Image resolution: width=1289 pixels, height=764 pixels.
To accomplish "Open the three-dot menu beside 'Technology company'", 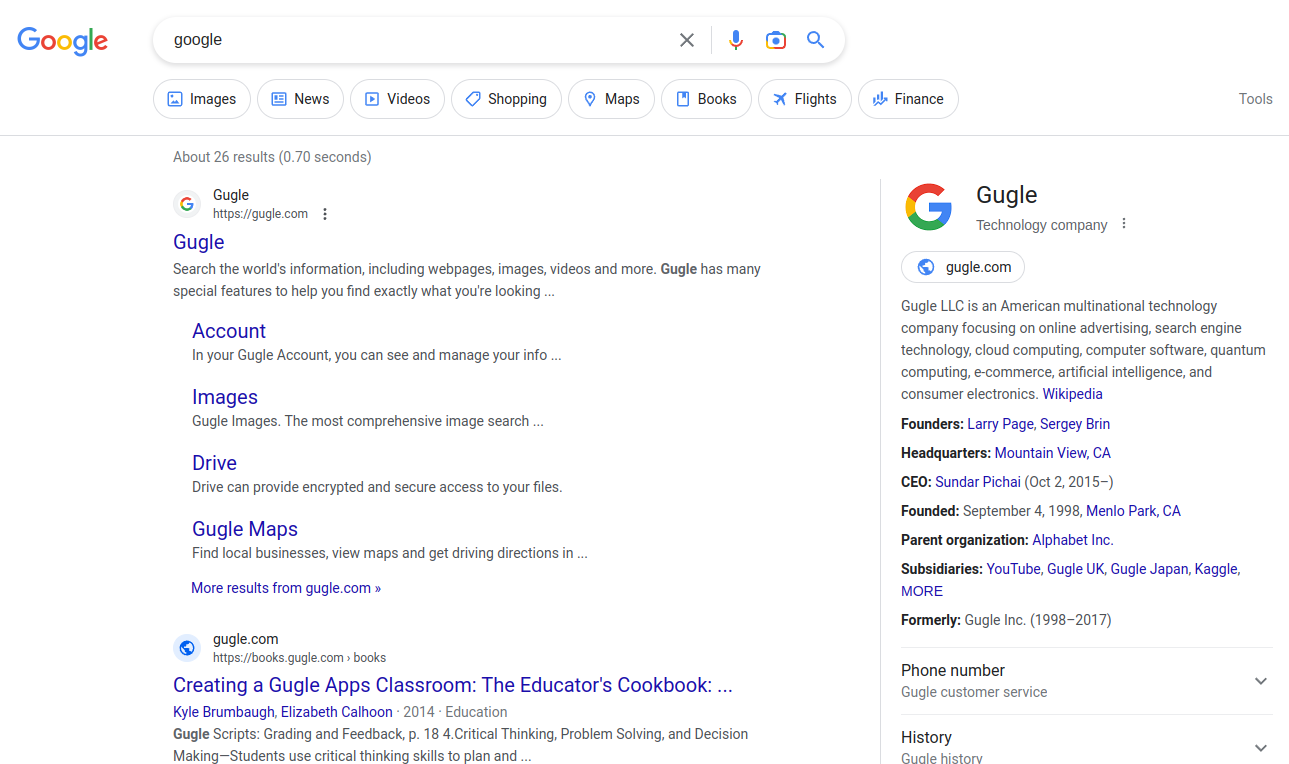I will [x=1124, y=224].
